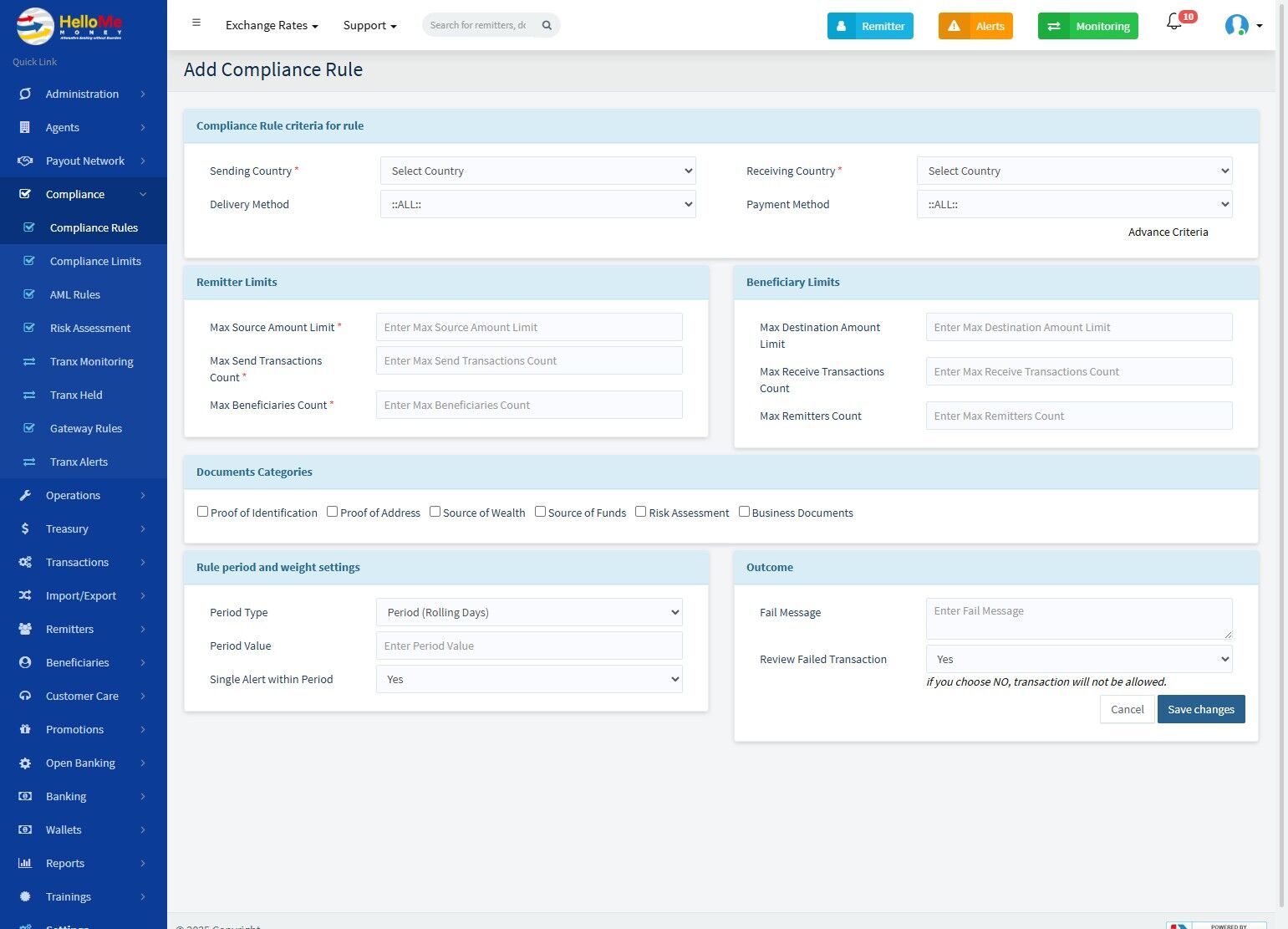Open the user avatar profile menu
Viewport: 1288px width, 929px height.
(1237, 25)
